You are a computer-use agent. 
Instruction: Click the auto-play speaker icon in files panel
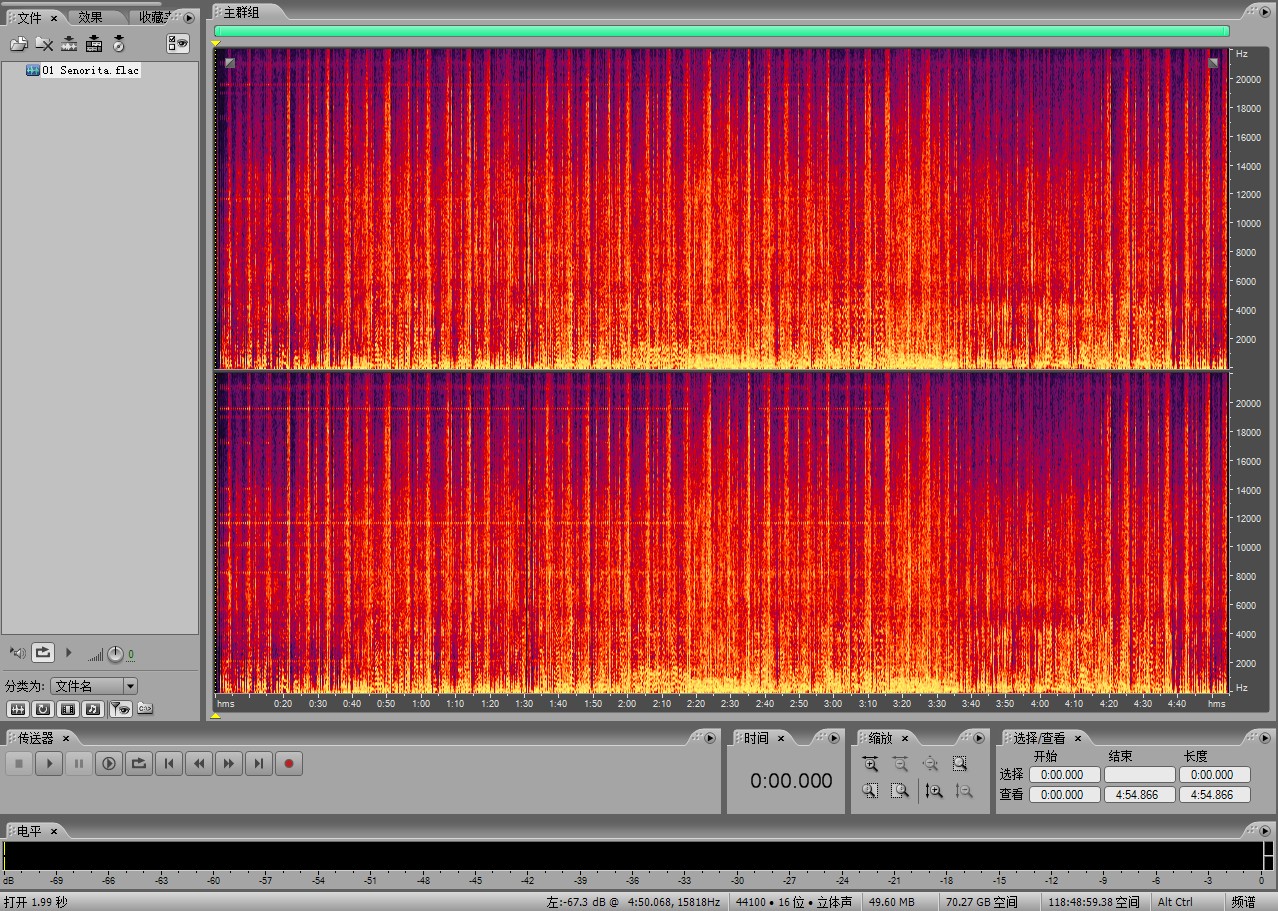coord(17,653)
